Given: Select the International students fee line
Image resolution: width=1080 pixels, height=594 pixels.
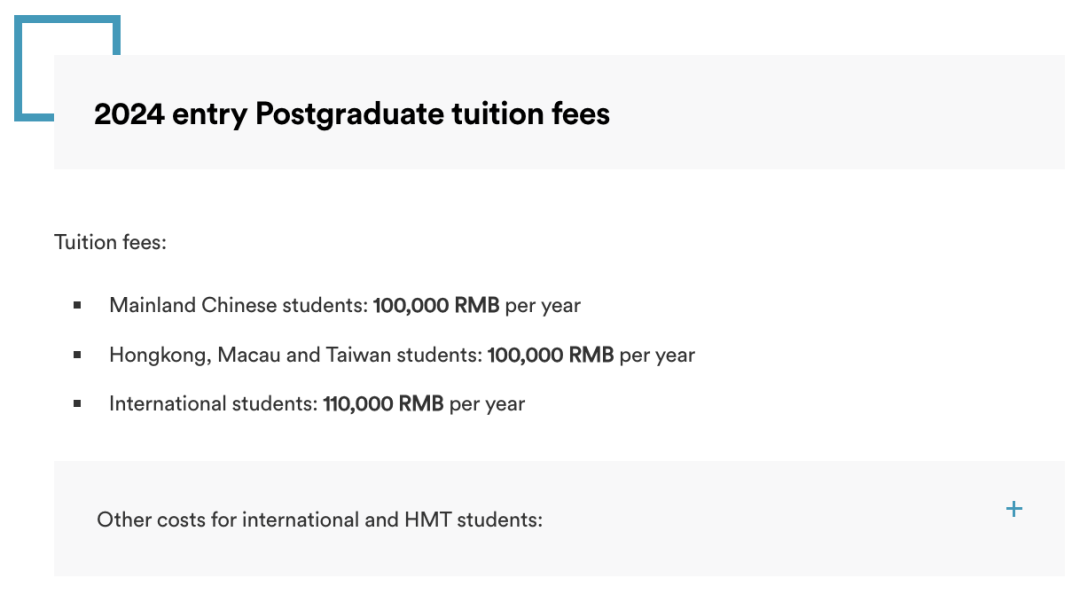Looking at the screenshot, I should pyautogui.click(x=317, y=404).
